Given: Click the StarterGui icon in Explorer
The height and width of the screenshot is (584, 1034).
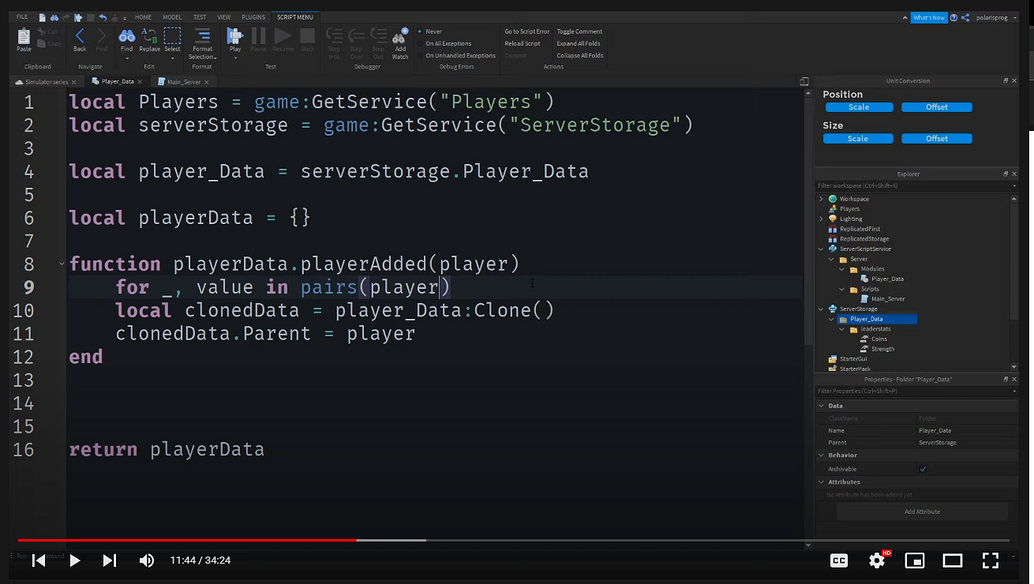Looking at the screenshot, I should click(x=833, y=359).
